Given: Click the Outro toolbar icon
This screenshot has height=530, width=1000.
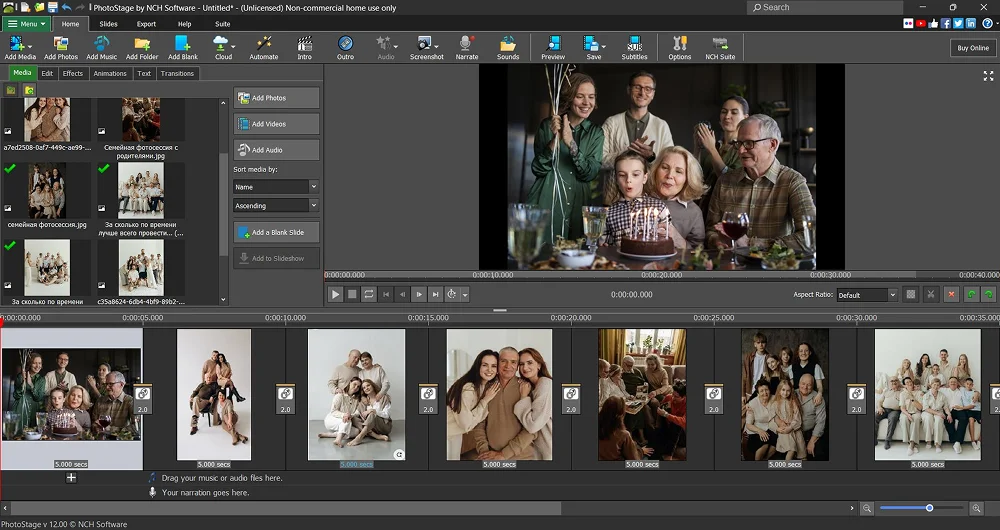Looking at the screenshot, I should [x=345, y=47].
